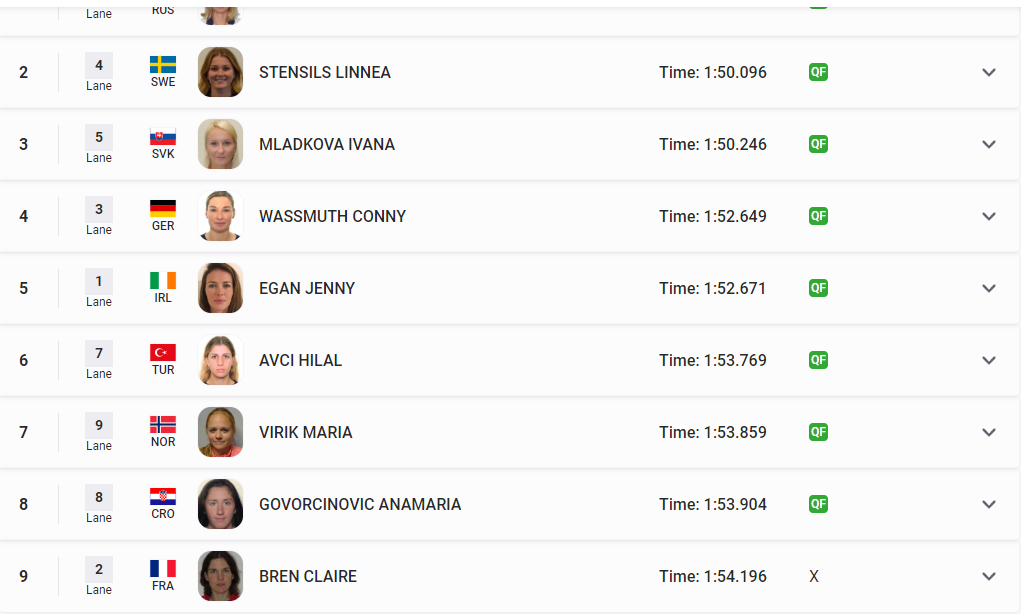The image size is (1021, 614).
Task: Expand Avci Hilal row details
Action: point(989,360)
